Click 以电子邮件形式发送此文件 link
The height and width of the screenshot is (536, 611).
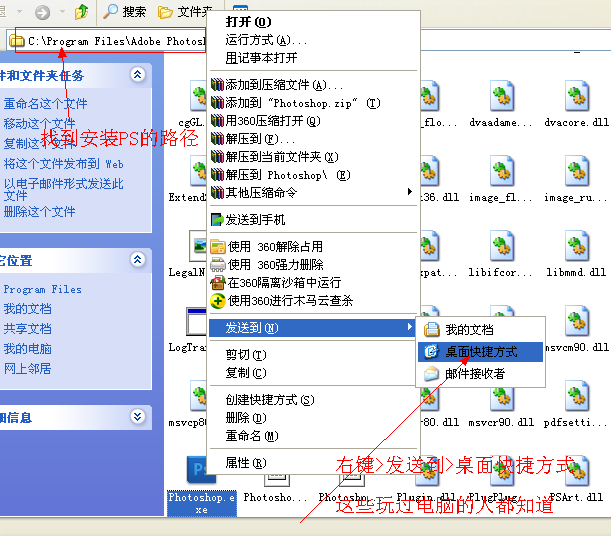coord(64,189)
